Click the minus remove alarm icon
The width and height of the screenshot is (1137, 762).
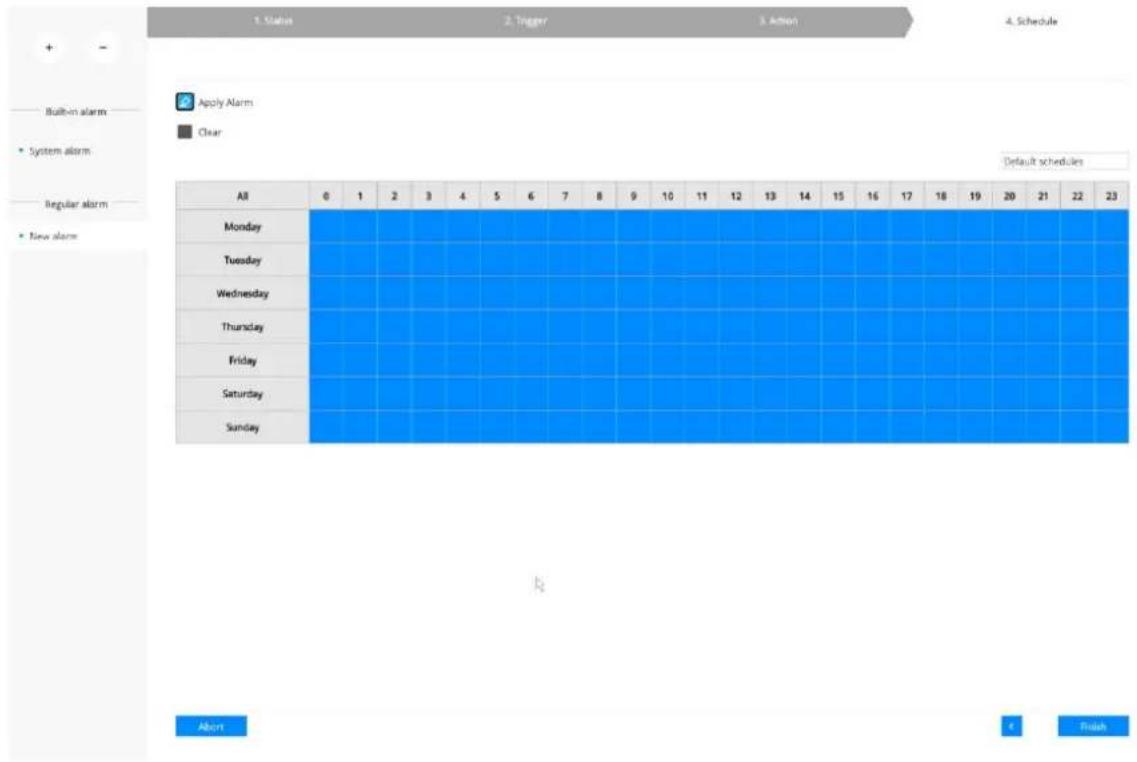click(x=103, y=48)
